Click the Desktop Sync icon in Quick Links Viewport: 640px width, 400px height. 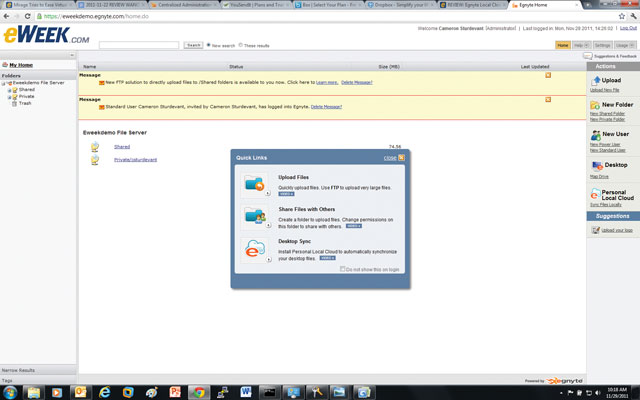tap(254, 250)
